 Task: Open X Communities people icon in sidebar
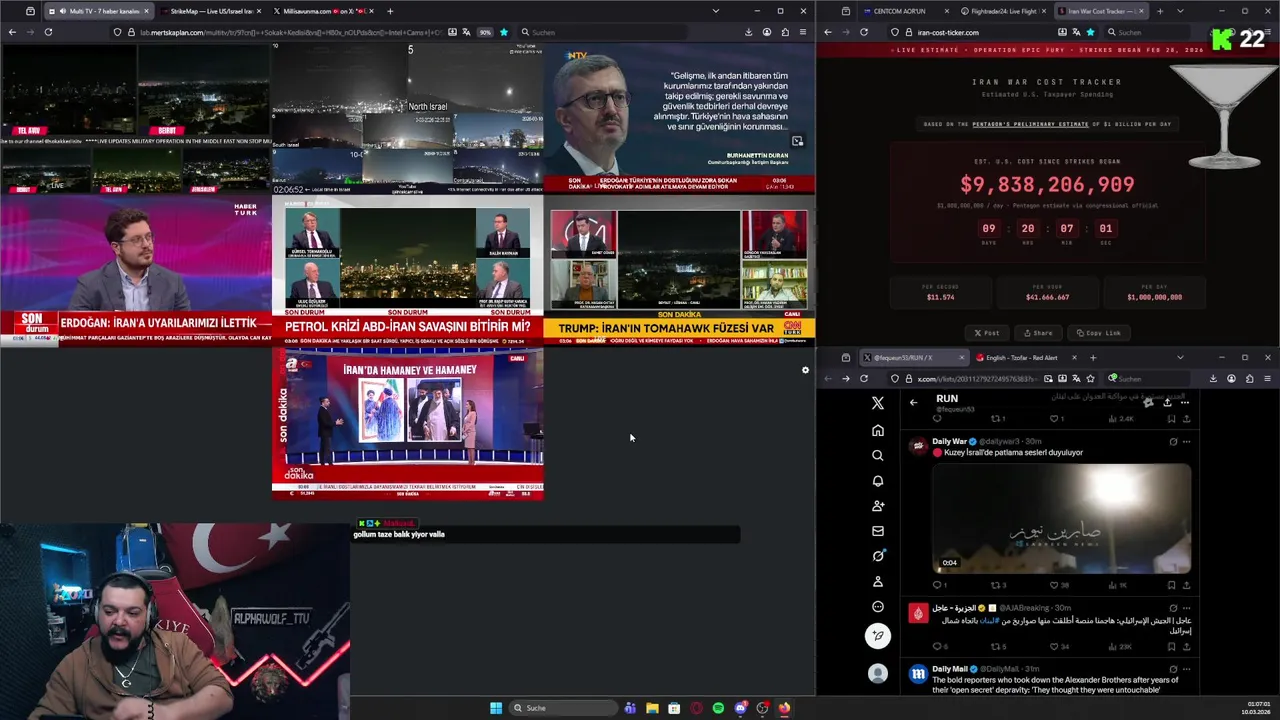(878, 506)
